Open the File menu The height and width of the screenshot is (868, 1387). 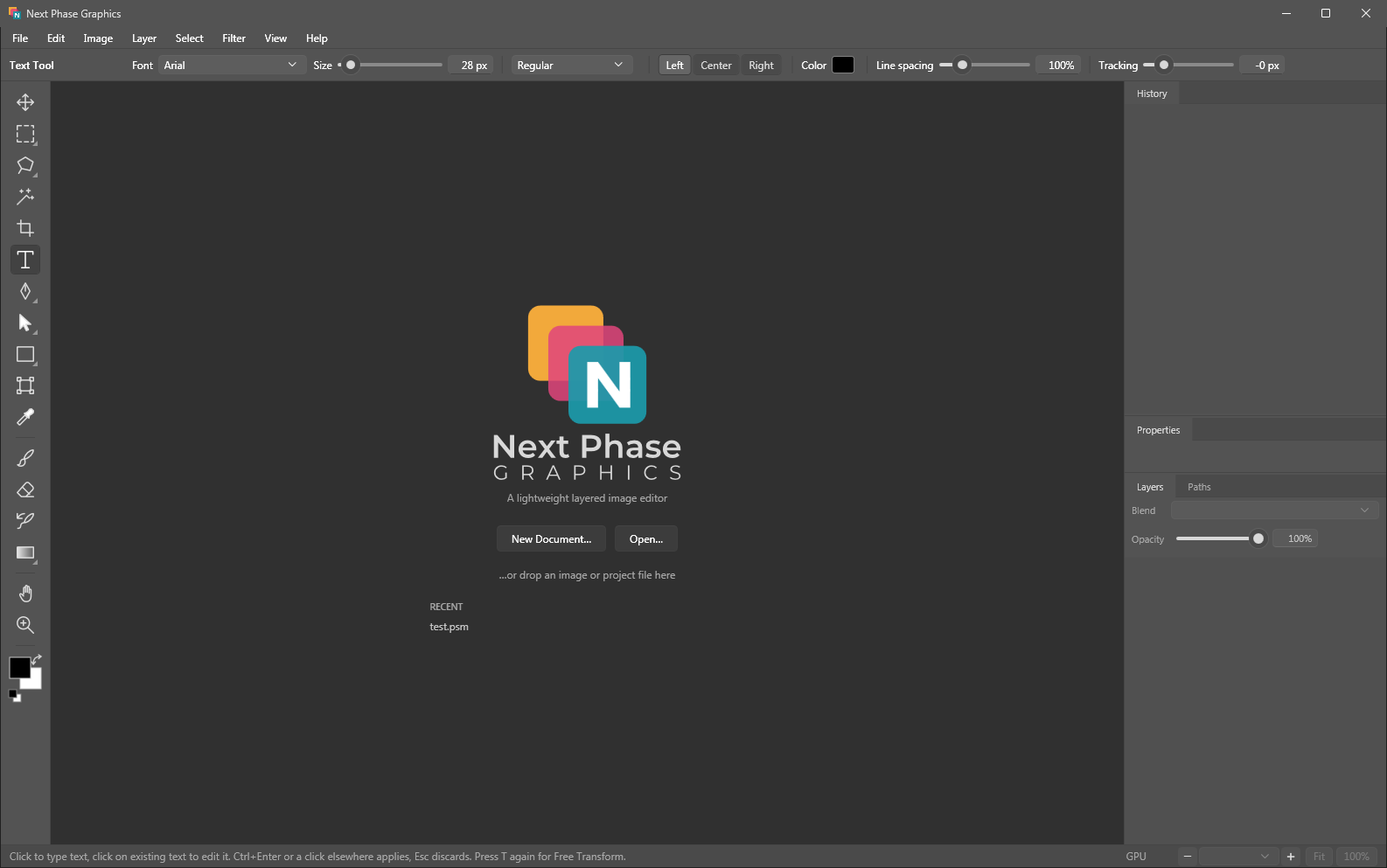20,38
